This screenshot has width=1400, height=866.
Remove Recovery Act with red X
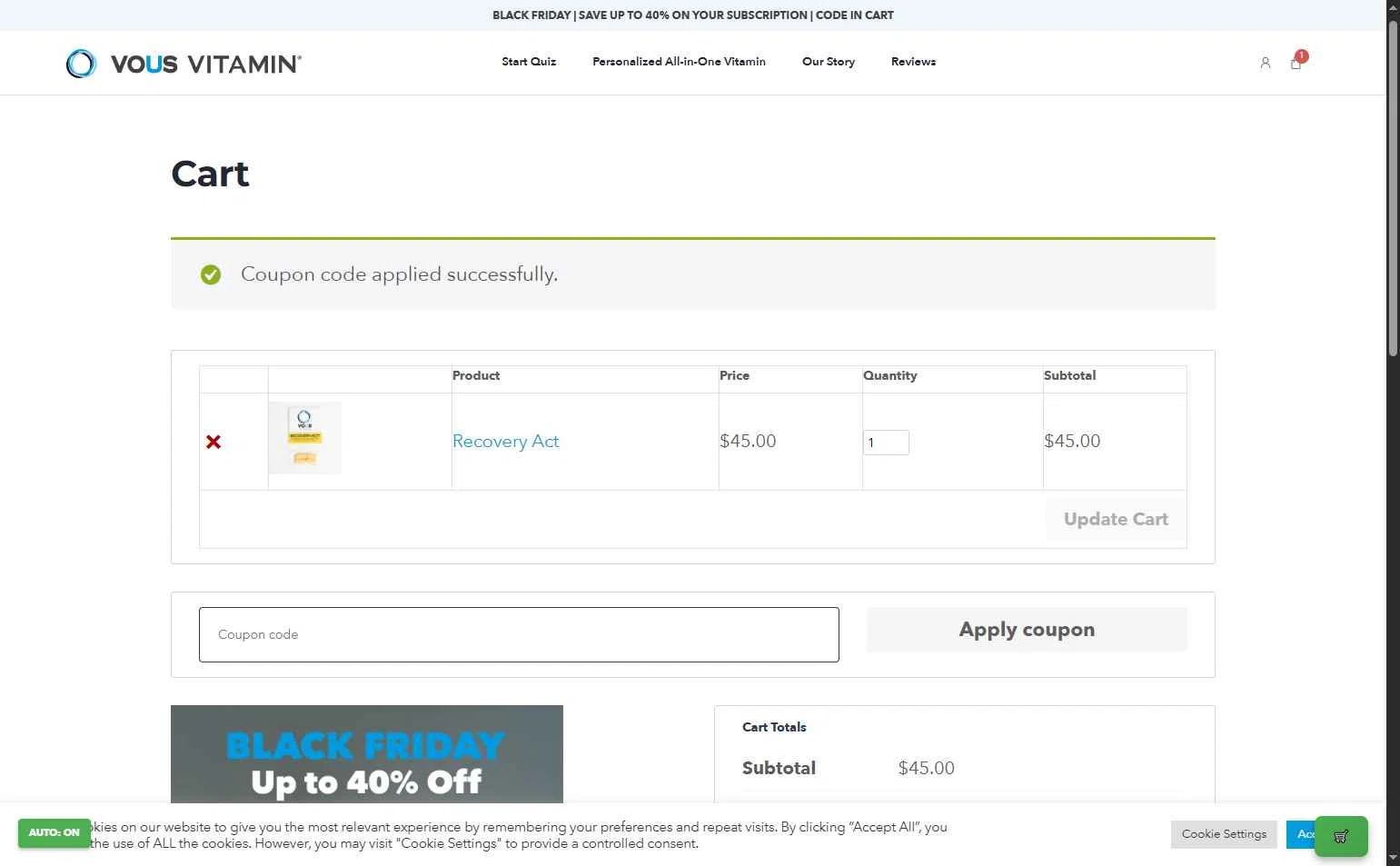tap(213, 442)
